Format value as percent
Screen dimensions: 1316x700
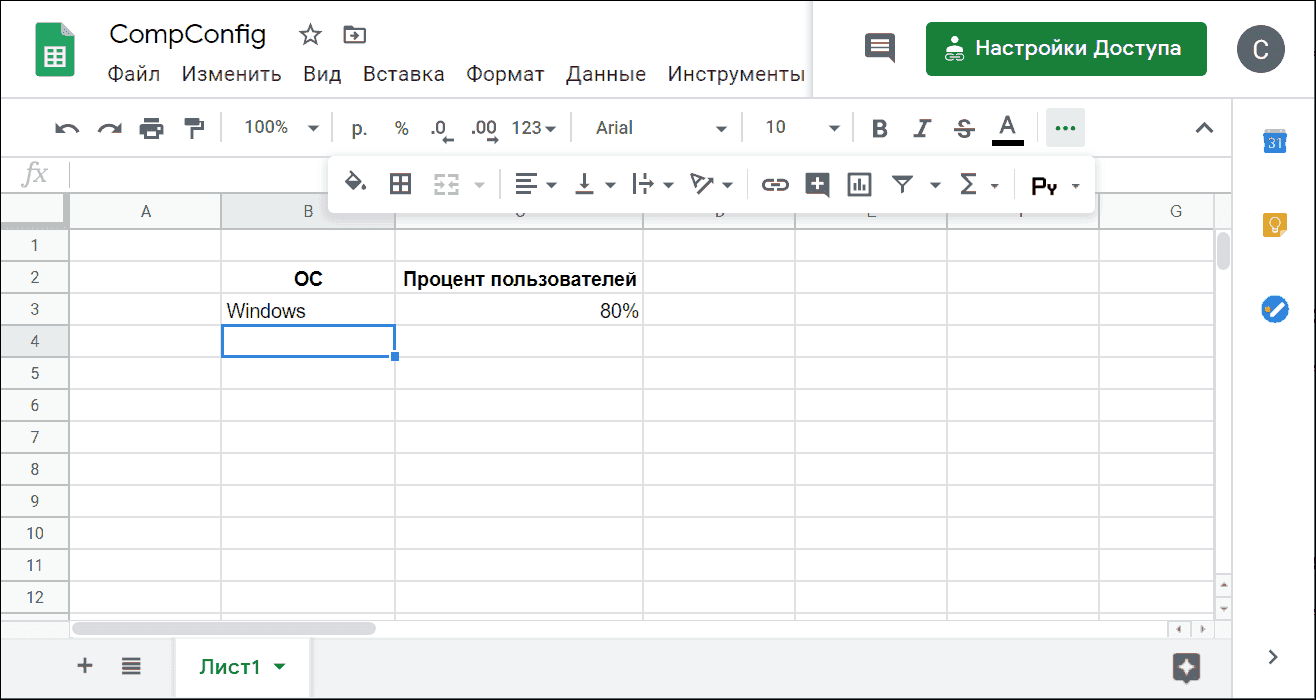coord(402,127)
